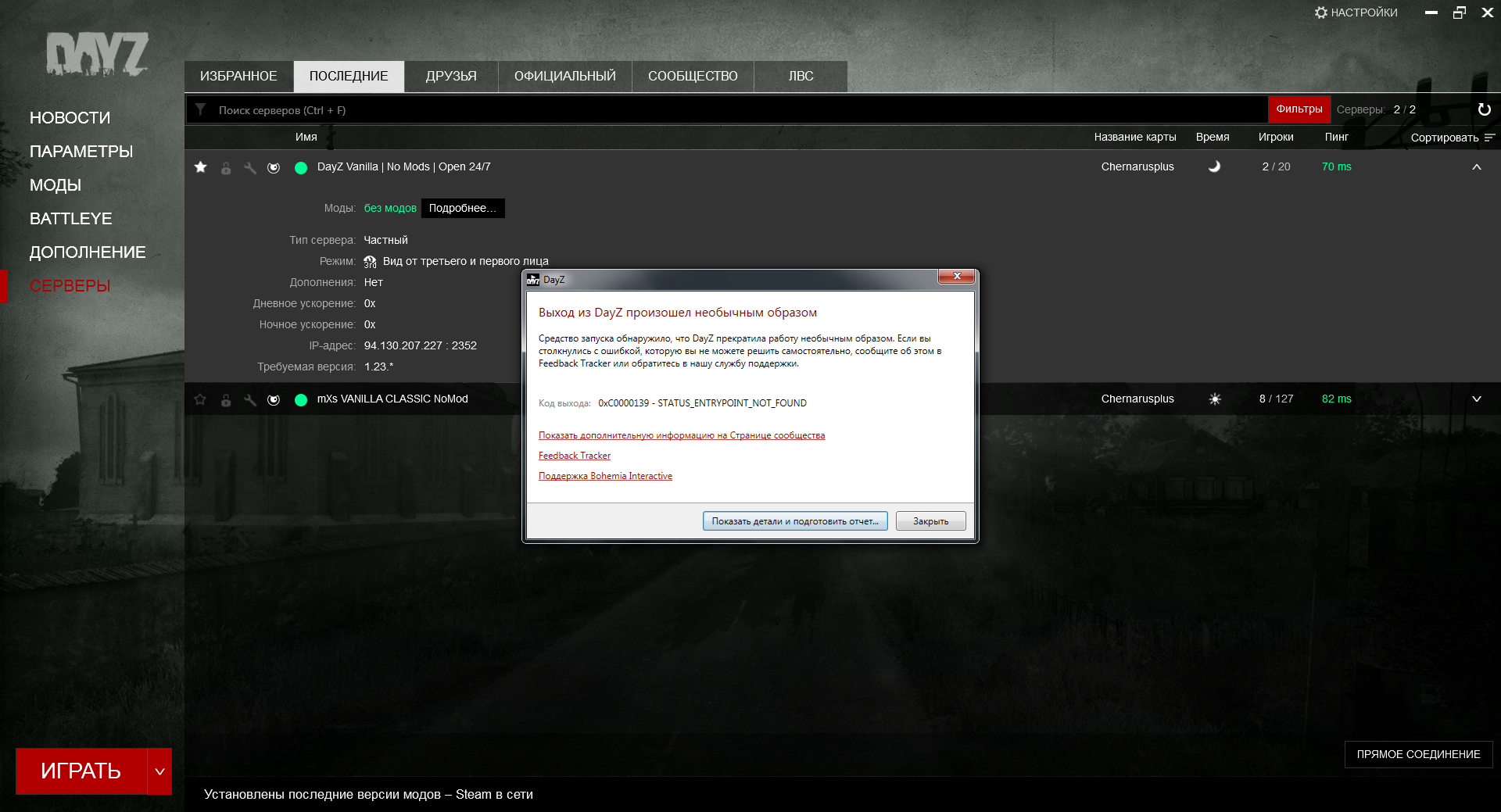Expand the mXs VANILLA CLASSIC server details
This screenshot has height=812, width=1501.
(1477, 399)
